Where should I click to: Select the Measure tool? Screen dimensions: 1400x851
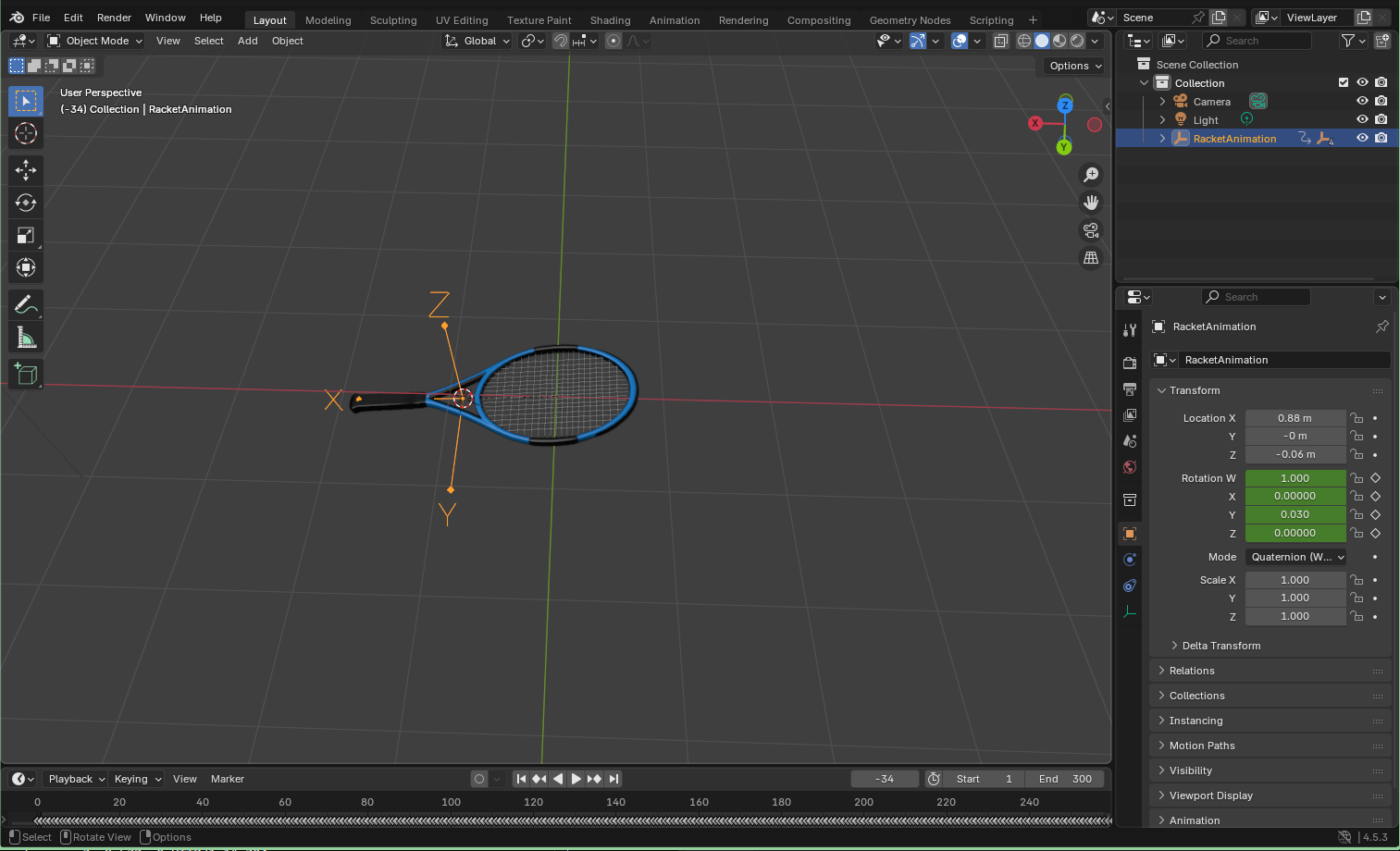point(26,339)
